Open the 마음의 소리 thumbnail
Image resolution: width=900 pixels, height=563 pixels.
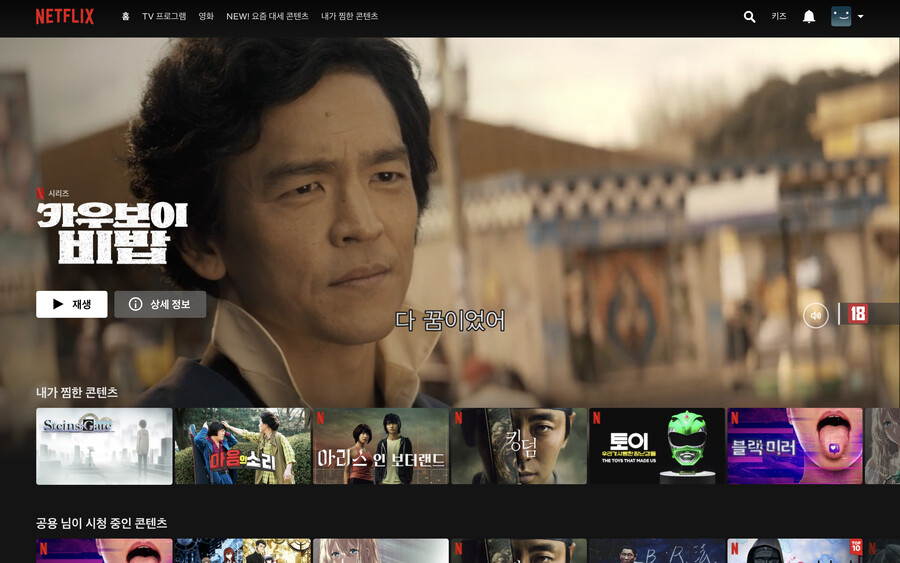[x=242, y=446]
